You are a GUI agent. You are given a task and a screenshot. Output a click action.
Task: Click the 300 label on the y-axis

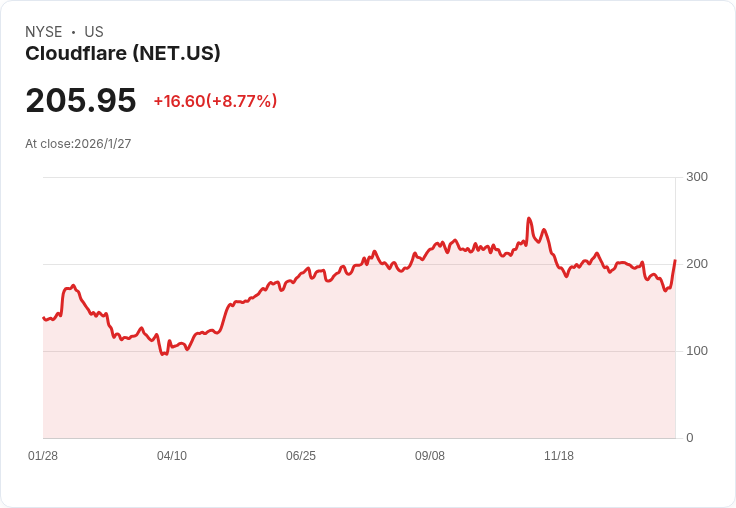697,177
